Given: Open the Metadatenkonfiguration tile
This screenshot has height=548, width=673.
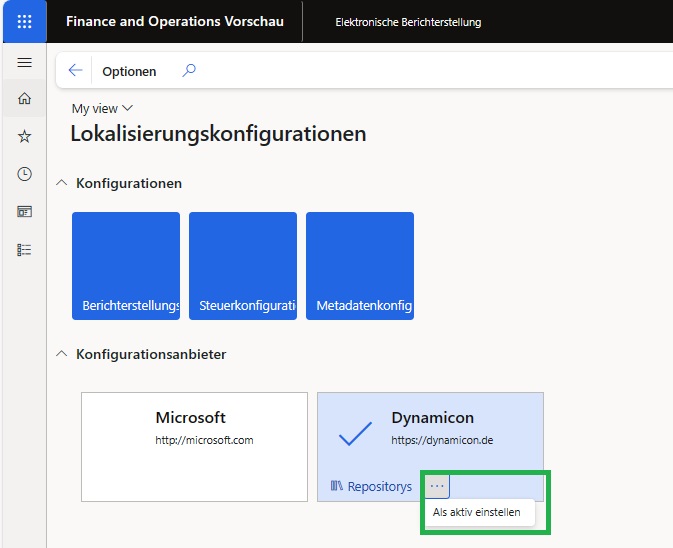Looking at the screenshot, I should click(x=360, y=266).
